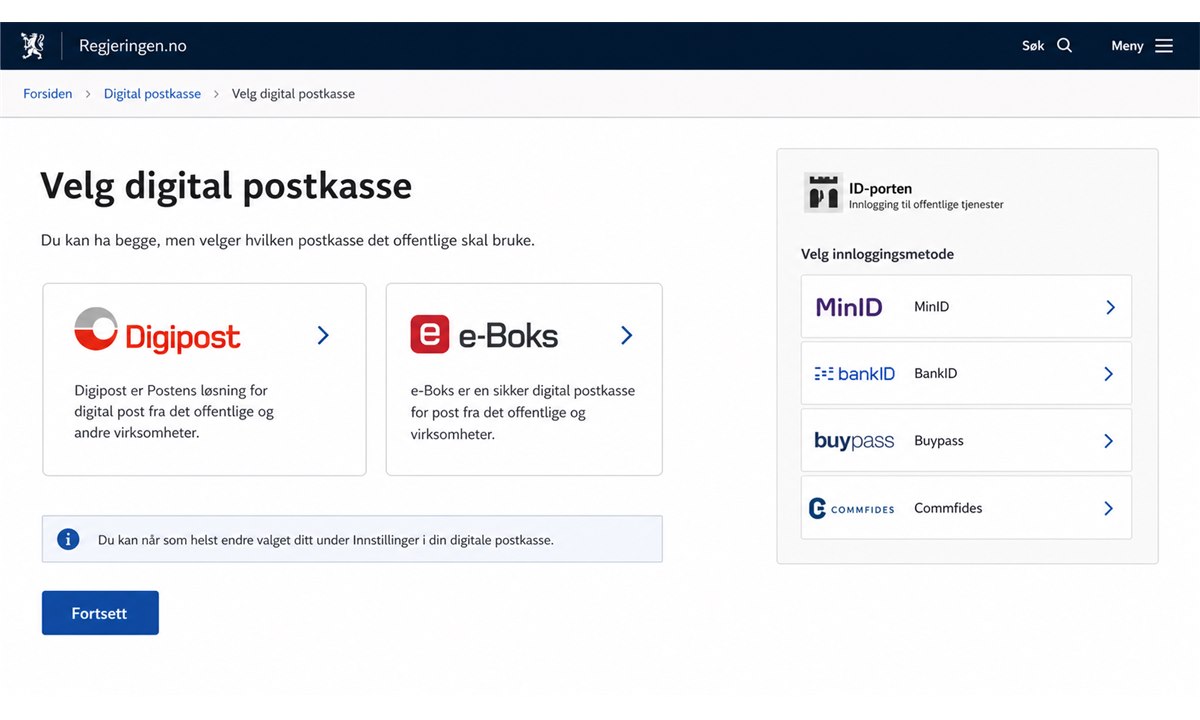Click the Fortsett button

tap(100, 613)
